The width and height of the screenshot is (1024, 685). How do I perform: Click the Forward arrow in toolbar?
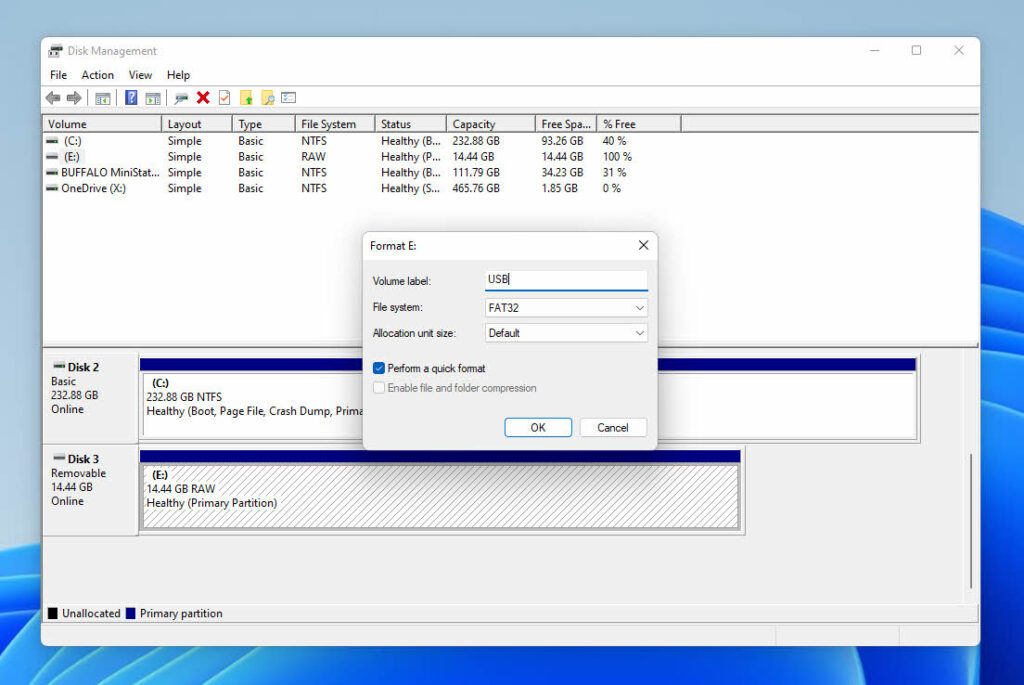click(x=73, y=98)
